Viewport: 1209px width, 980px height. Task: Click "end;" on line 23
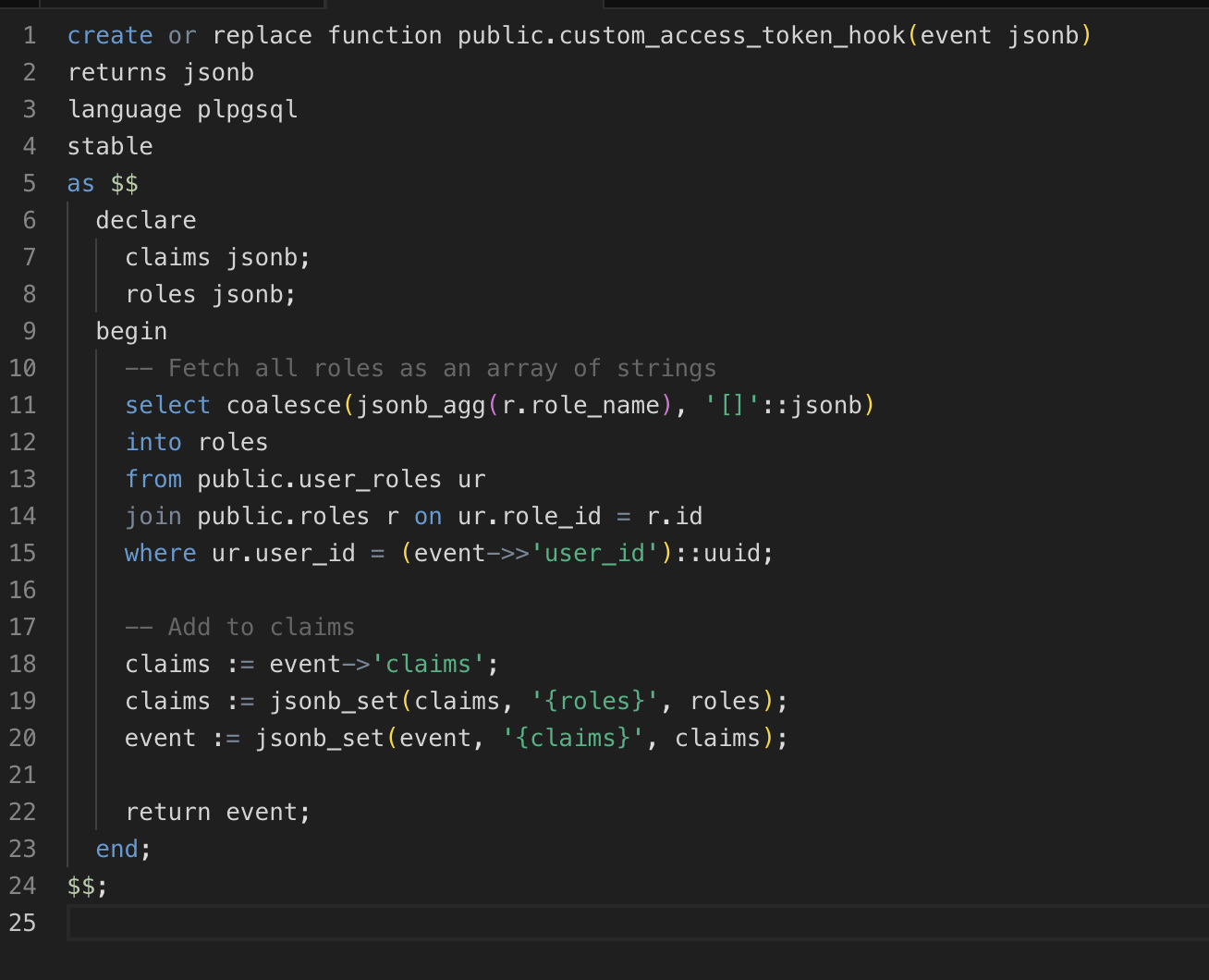tap(125, 850)
